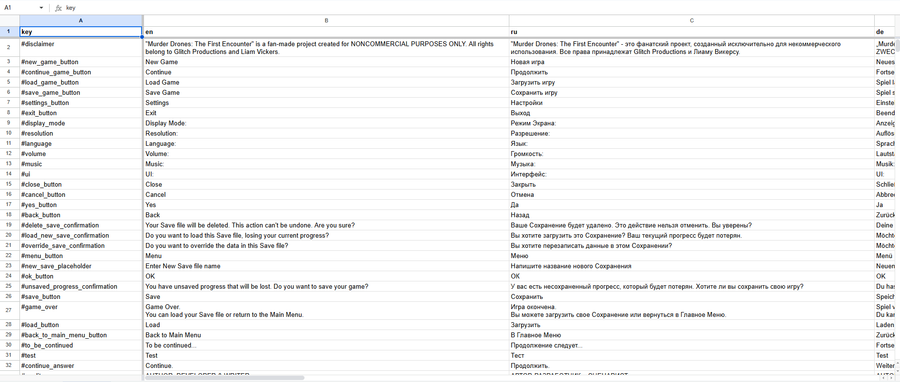The height and width of the screenshot is (382, 900).
Task: Select the #save_game_button cell
Action: (x=81, y=92)
